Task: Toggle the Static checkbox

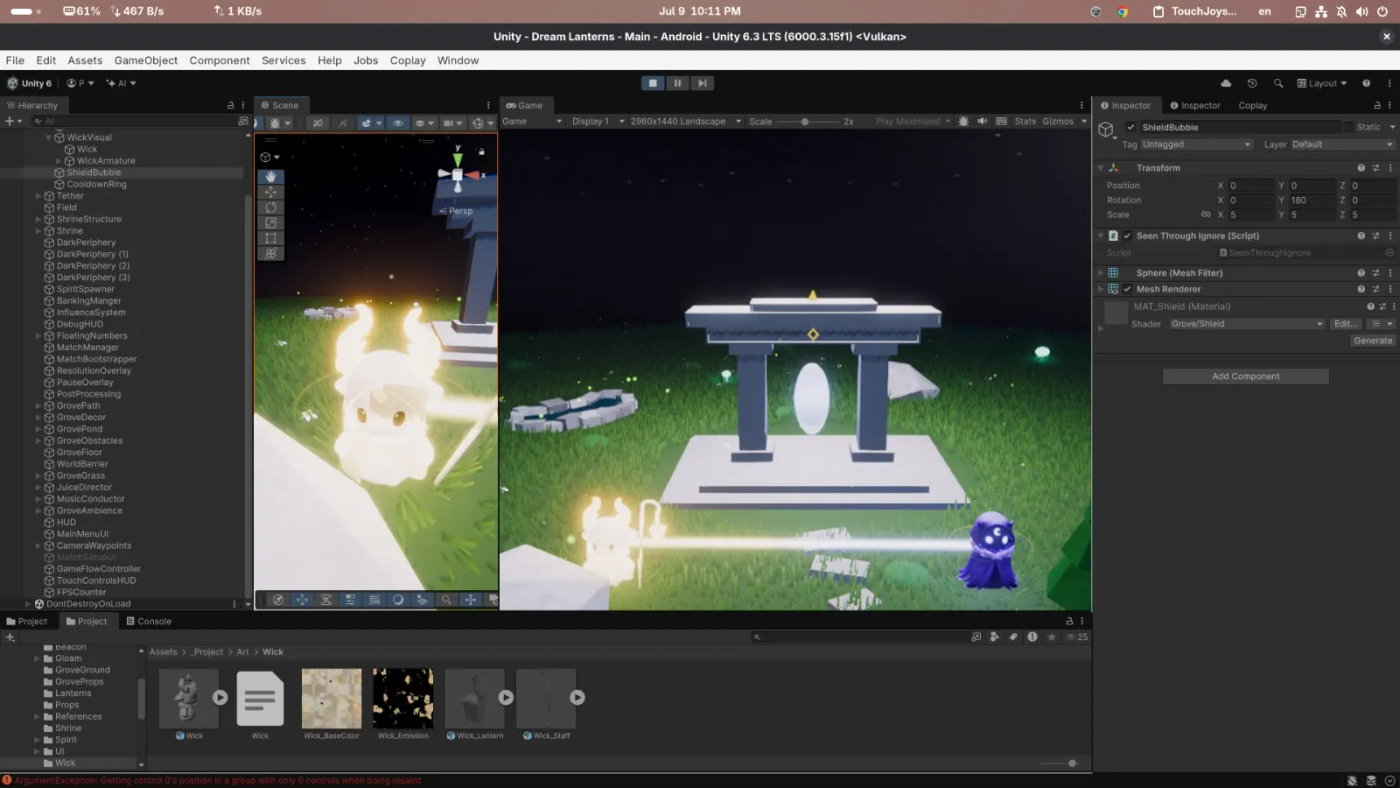Action: pos(1349,127)
